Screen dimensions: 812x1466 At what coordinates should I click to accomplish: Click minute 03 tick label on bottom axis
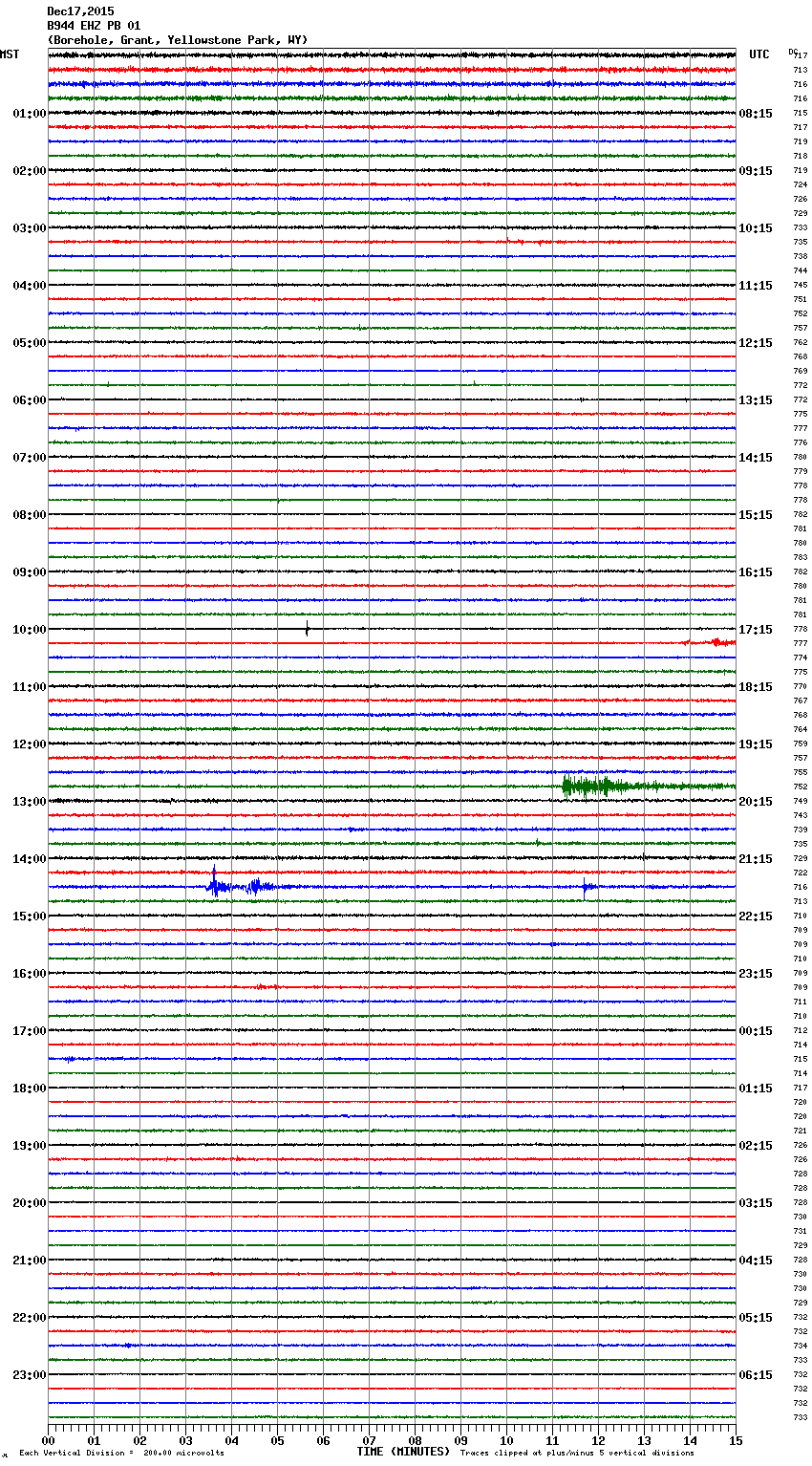[185, 1440]
